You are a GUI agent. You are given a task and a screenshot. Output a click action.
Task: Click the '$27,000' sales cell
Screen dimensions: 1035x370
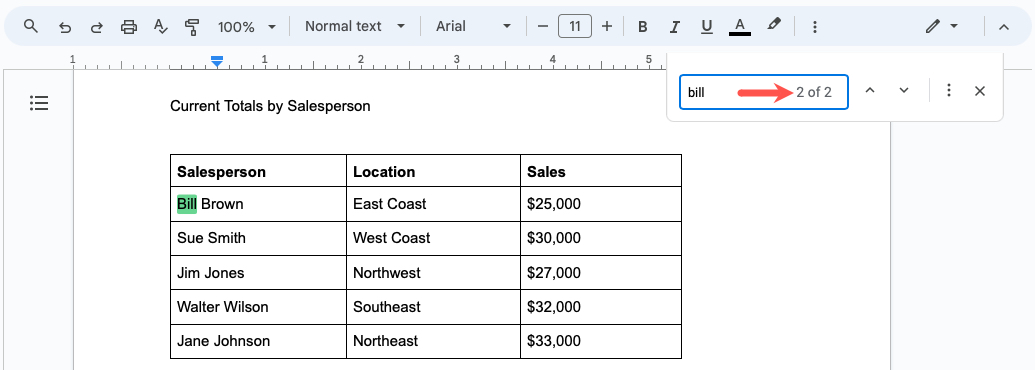[601, 273]
